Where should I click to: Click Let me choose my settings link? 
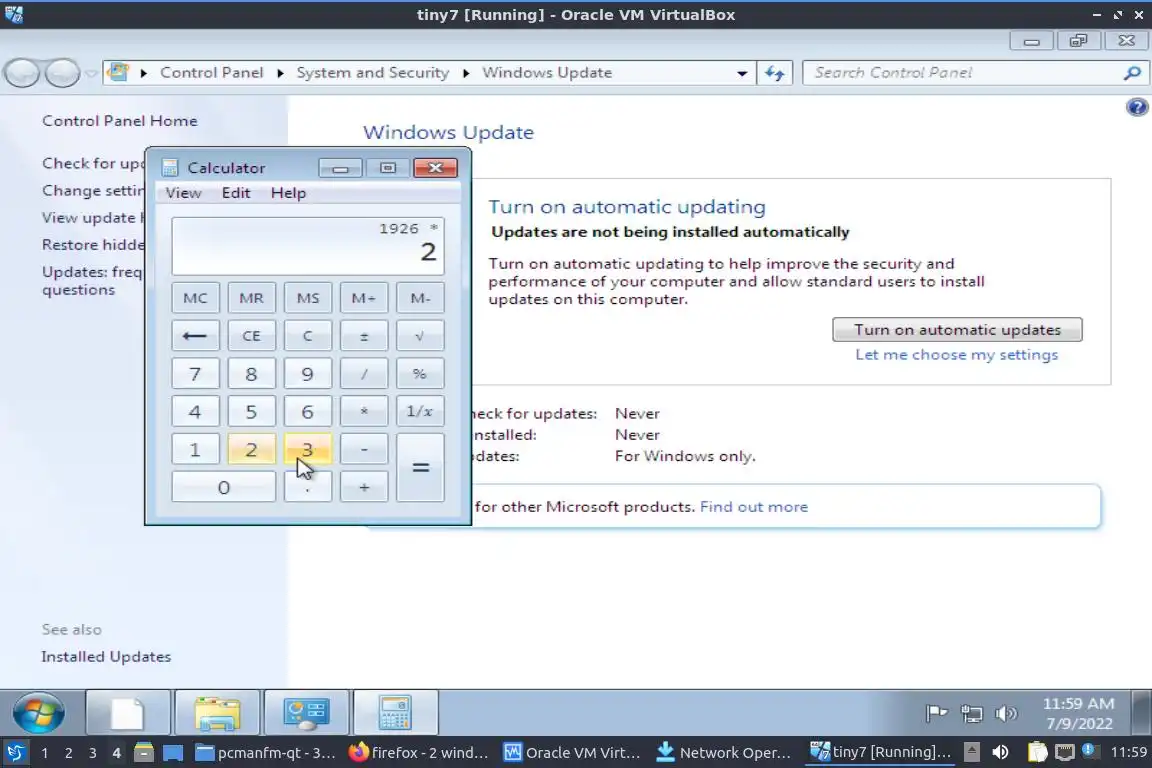pos(956,354)
